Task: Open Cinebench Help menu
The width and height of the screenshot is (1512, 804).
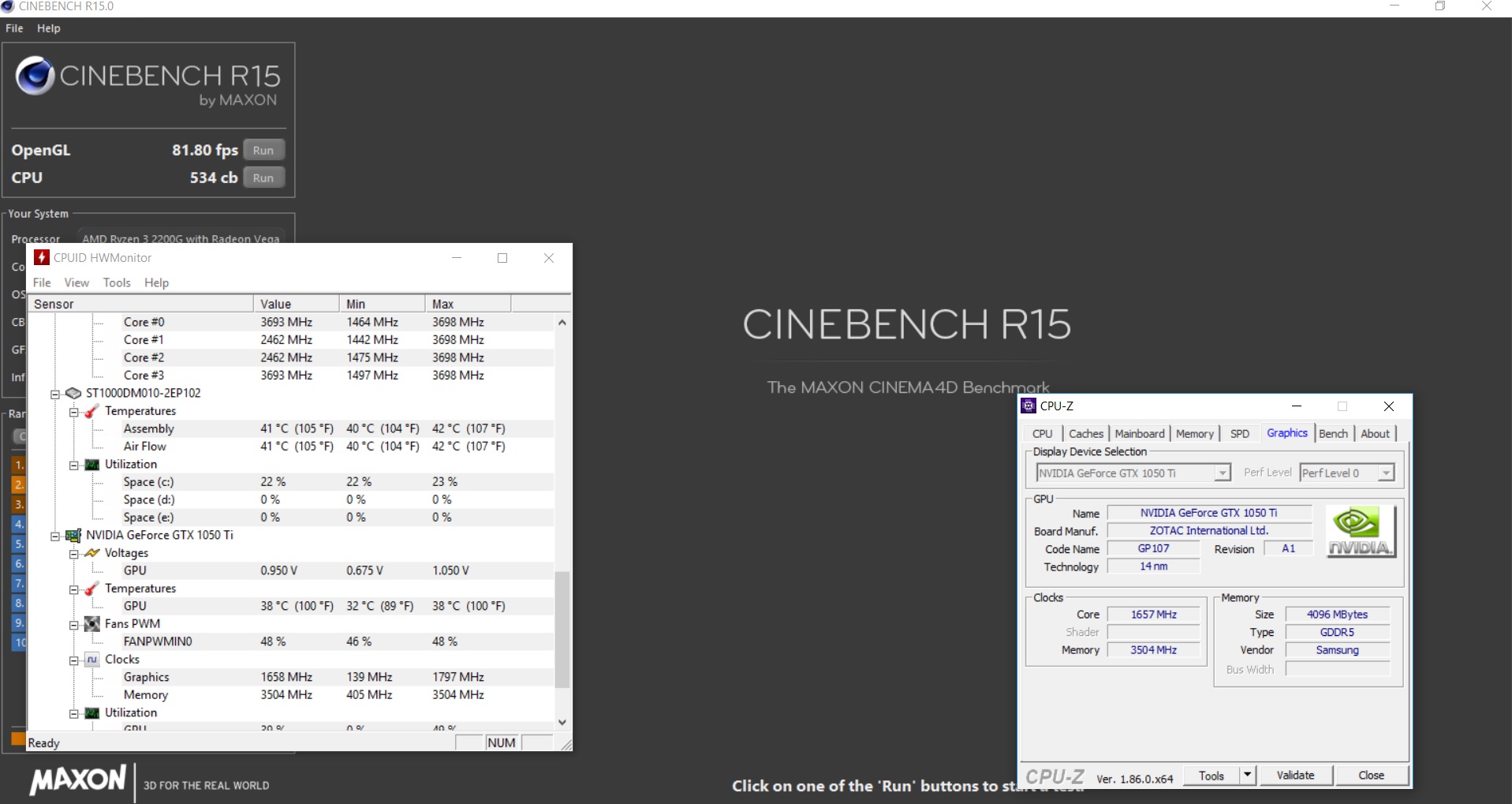Action: pyautogui.click(x=48, y=28)
